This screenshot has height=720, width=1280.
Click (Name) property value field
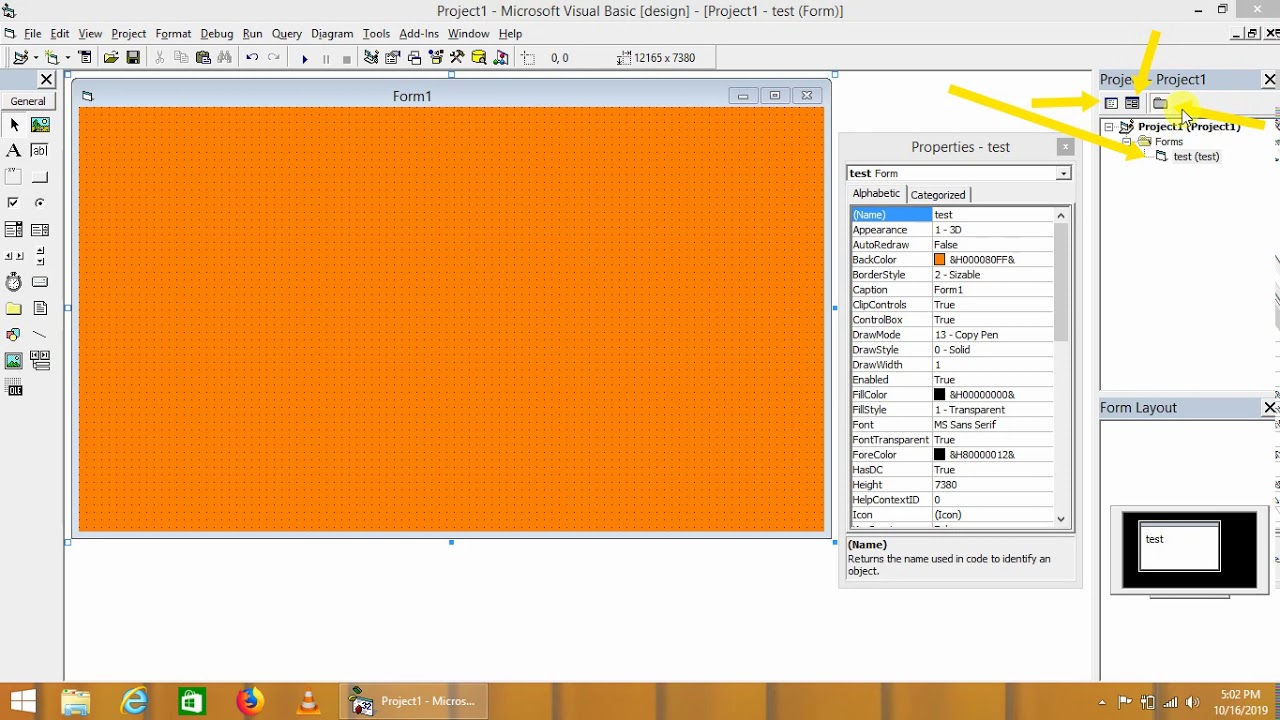tap(992, 215)
